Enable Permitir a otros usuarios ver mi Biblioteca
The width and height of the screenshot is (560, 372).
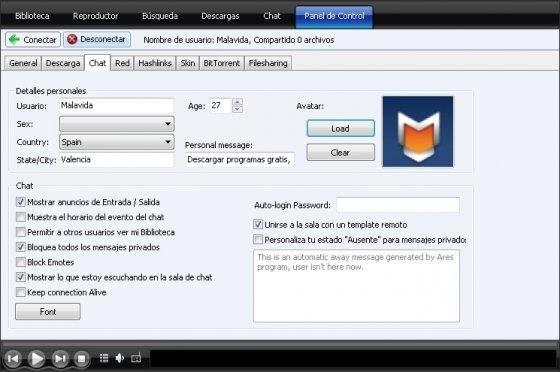point(21,232)
